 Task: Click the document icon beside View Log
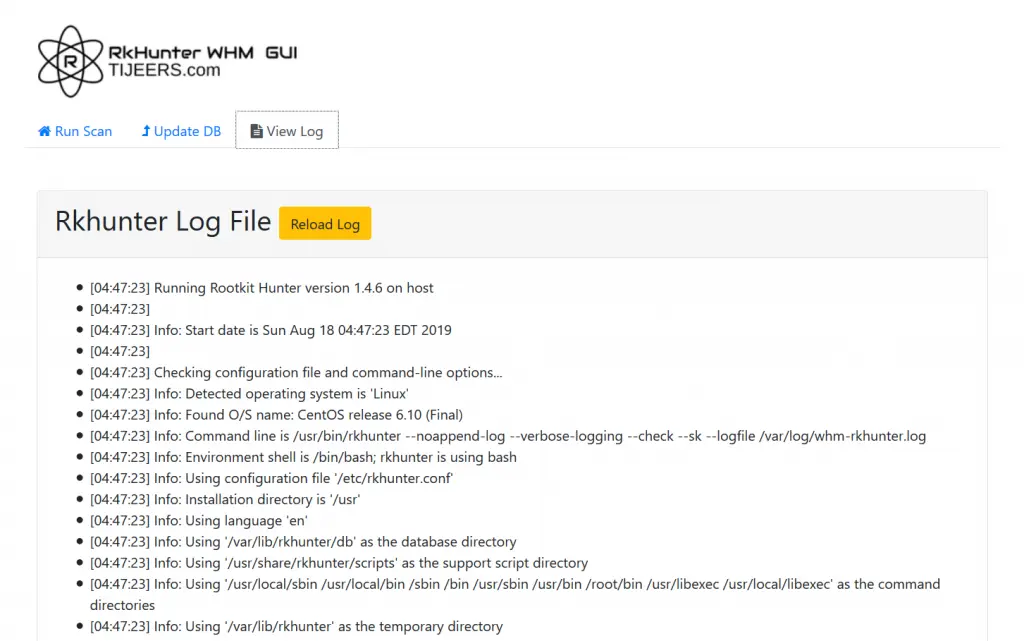point(256,131)
